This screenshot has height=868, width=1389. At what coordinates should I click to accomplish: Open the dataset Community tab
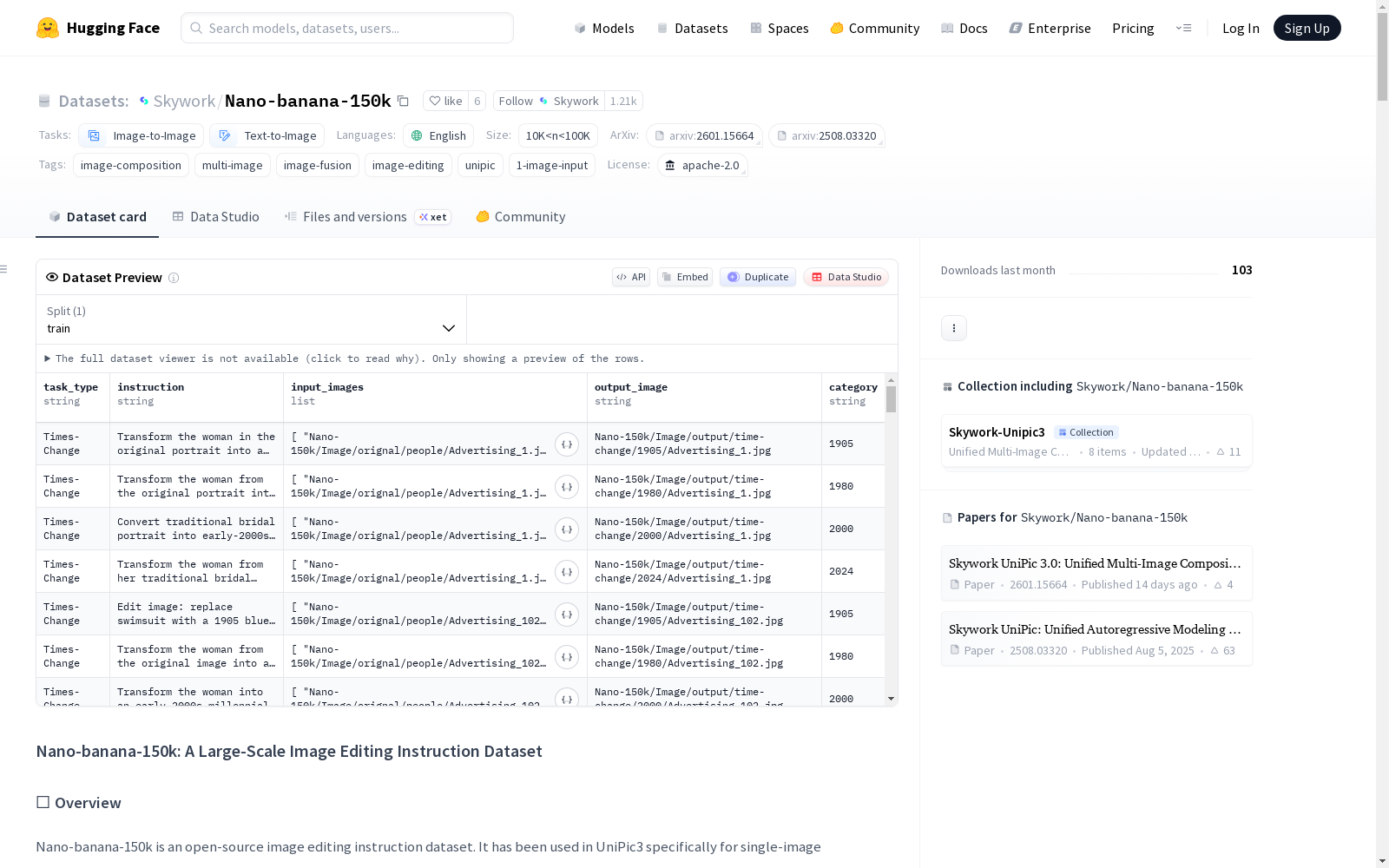point(521,217)
